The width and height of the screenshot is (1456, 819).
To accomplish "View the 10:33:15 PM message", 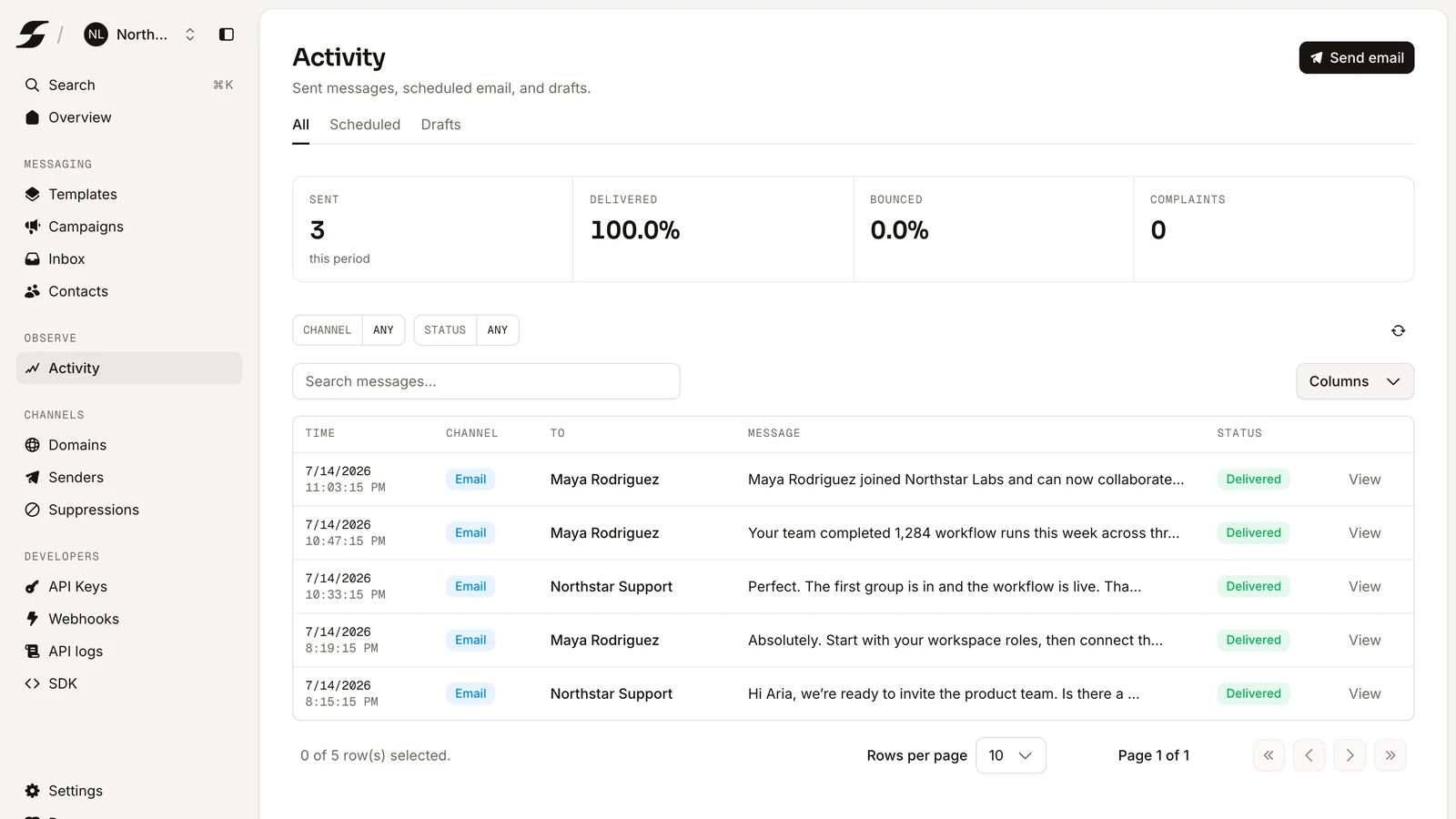I will [x=1364, y=587].
